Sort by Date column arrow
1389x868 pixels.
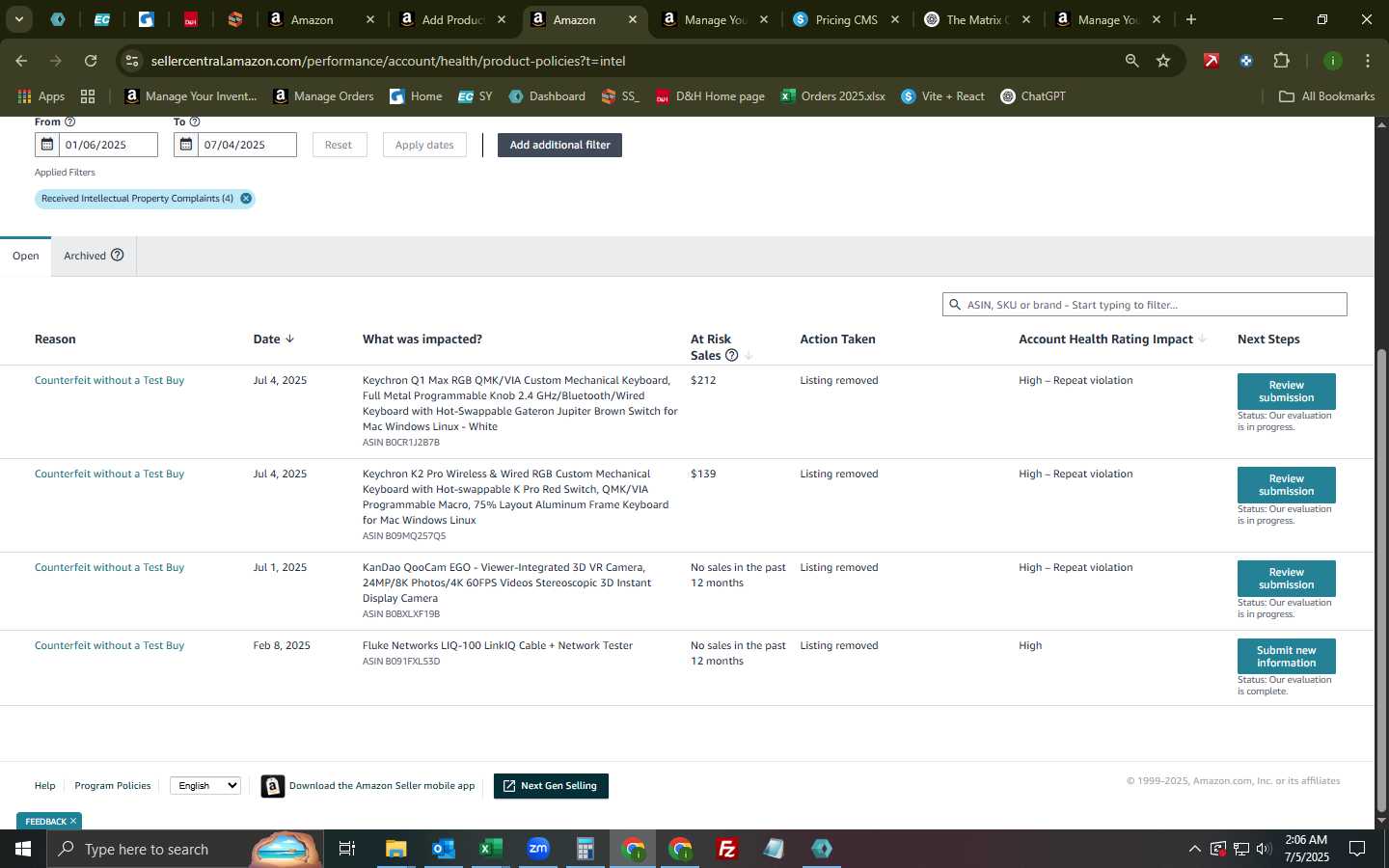pyautogui.click(x=289, y=339)
